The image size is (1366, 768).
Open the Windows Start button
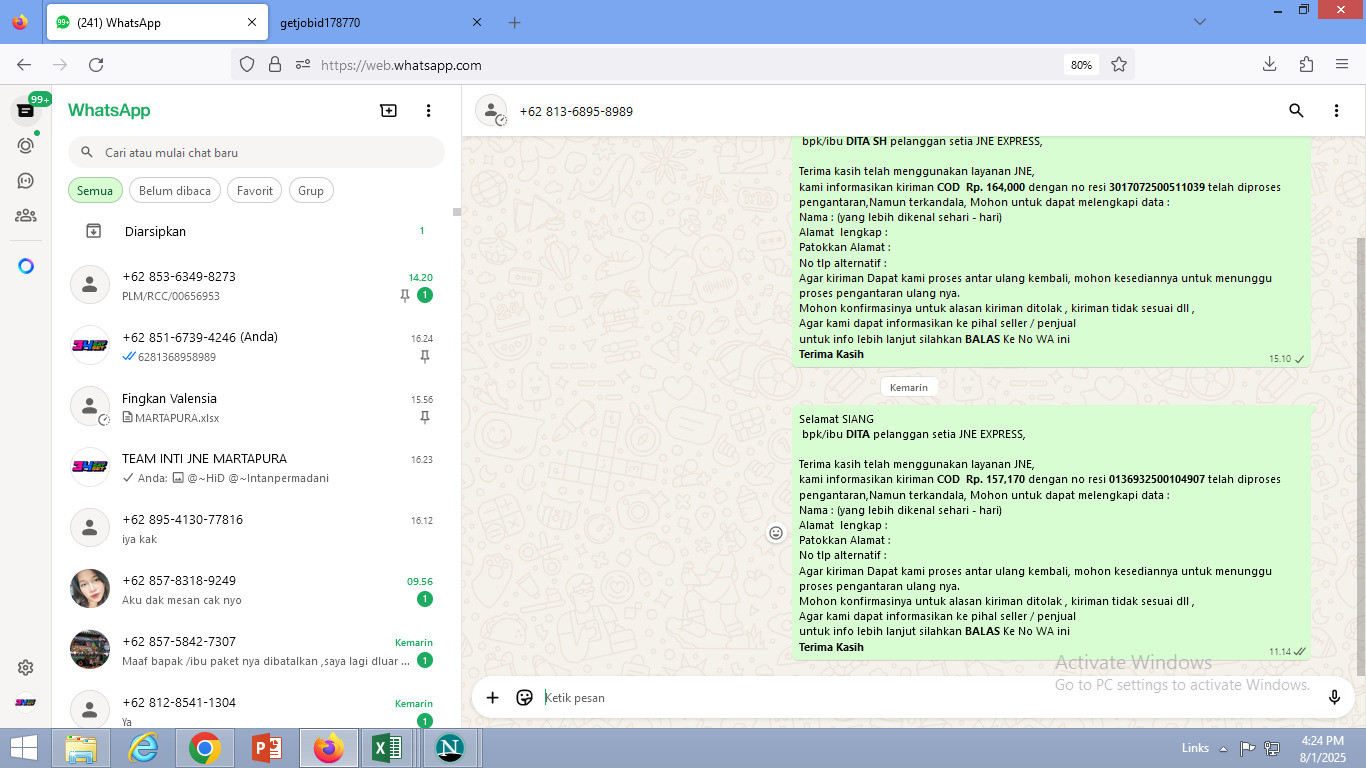coord(24,748)
